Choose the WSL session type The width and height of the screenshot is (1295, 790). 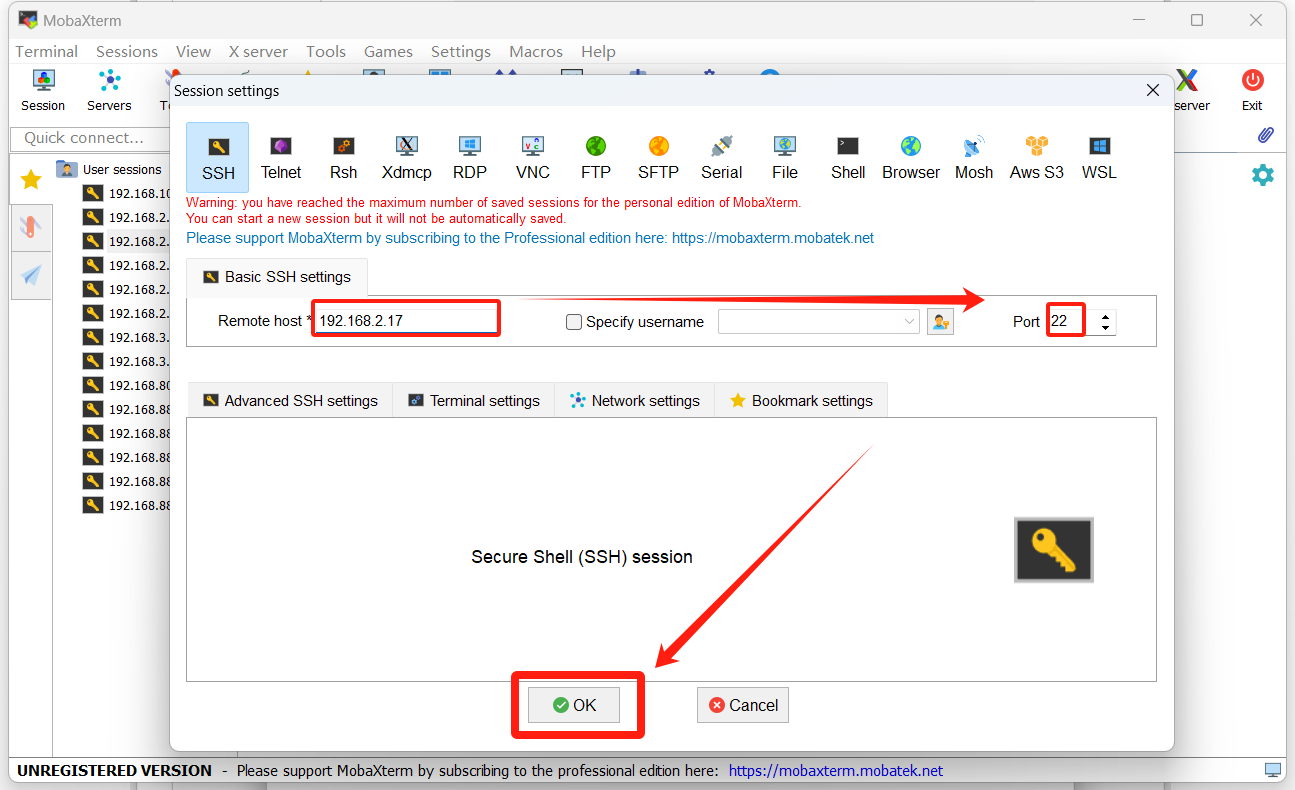click(x=1099, y=157)
